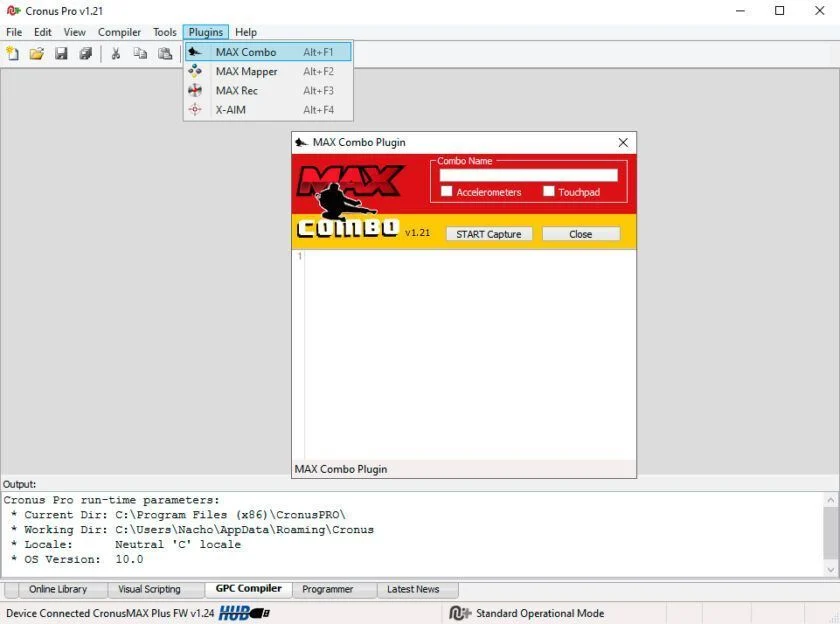The image size is (840, 624).
Task: Enable the Accelerometers checkbox
Action: [x=446, y=191]
